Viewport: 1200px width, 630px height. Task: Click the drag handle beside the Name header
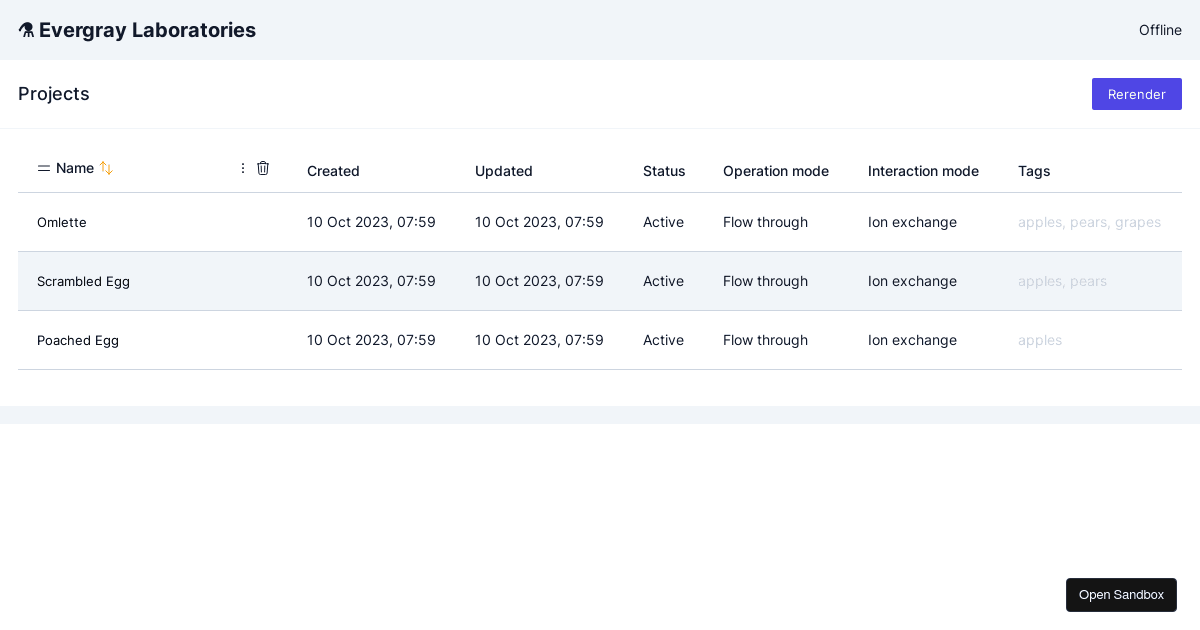(44, 168)
